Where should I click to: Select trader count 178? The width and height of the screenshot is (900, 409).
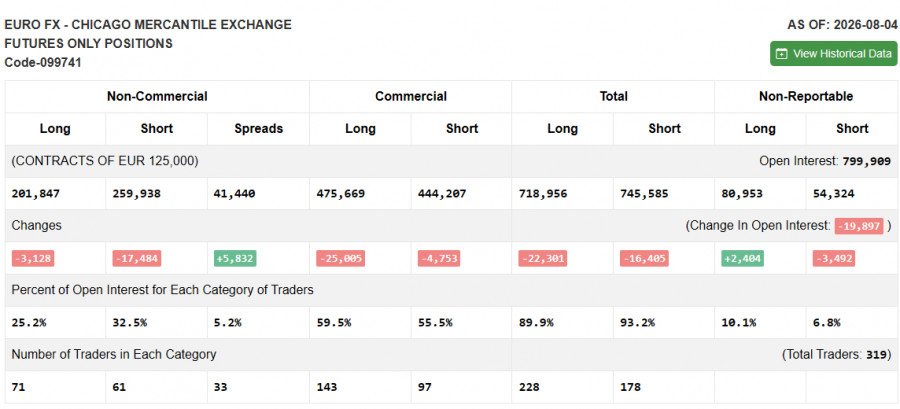click(x=630, y=387)
